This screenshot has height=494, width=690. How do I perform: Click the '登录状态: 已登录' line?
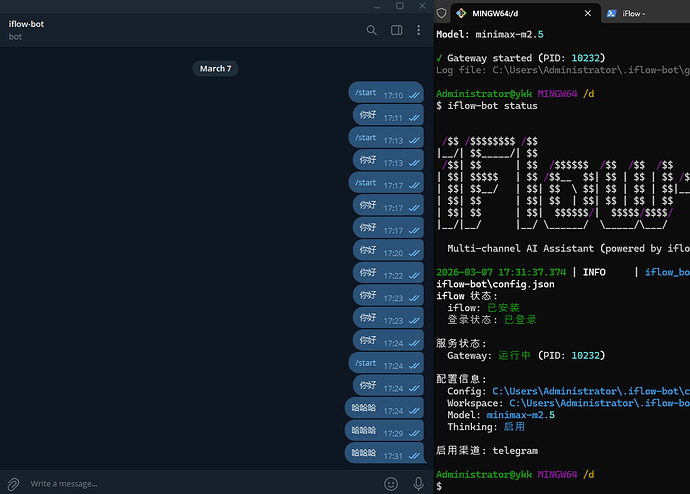click(492, 320)
